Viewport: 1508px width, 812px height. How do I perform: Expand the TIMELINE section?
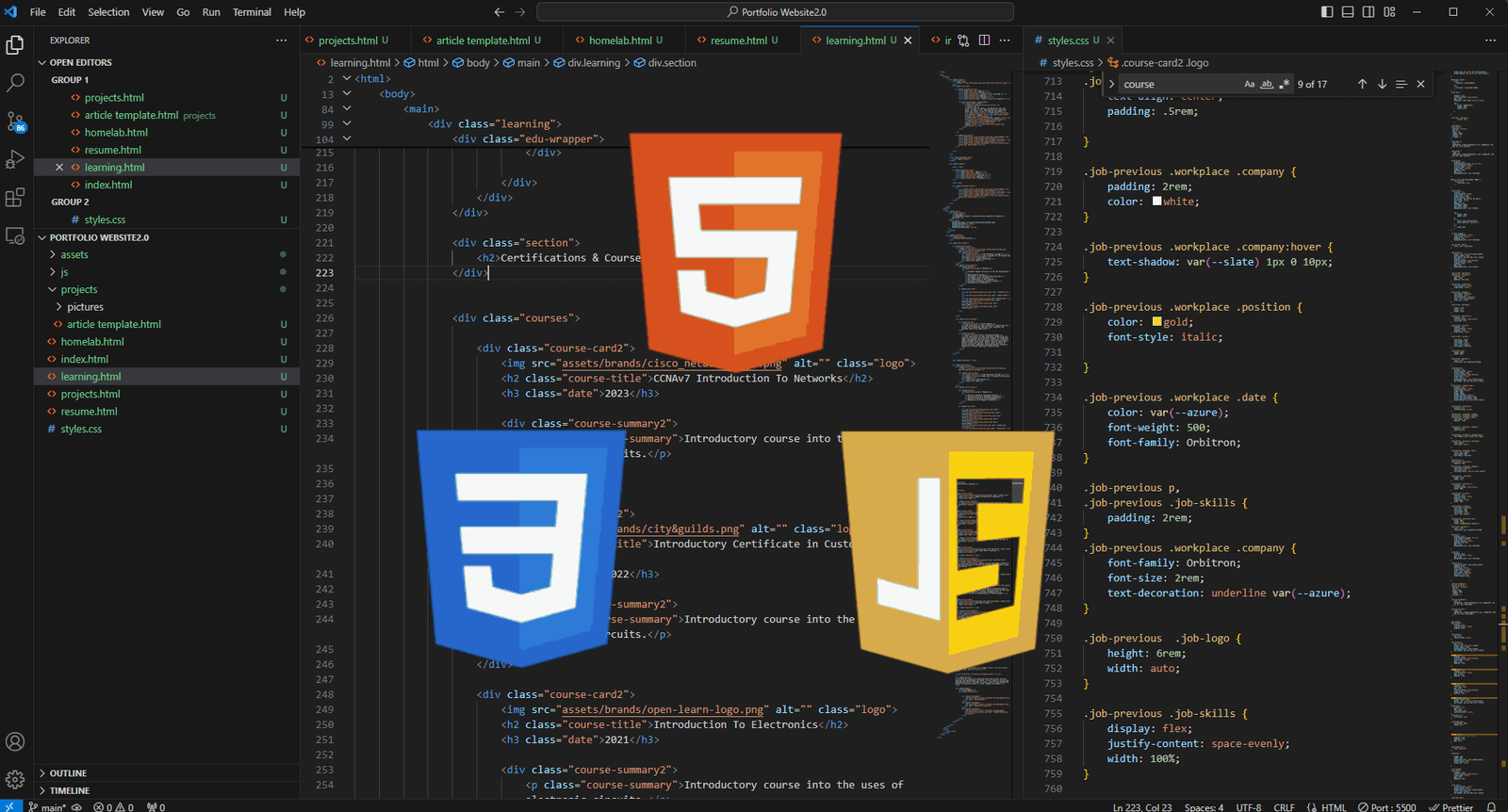[x=42, y=790]
